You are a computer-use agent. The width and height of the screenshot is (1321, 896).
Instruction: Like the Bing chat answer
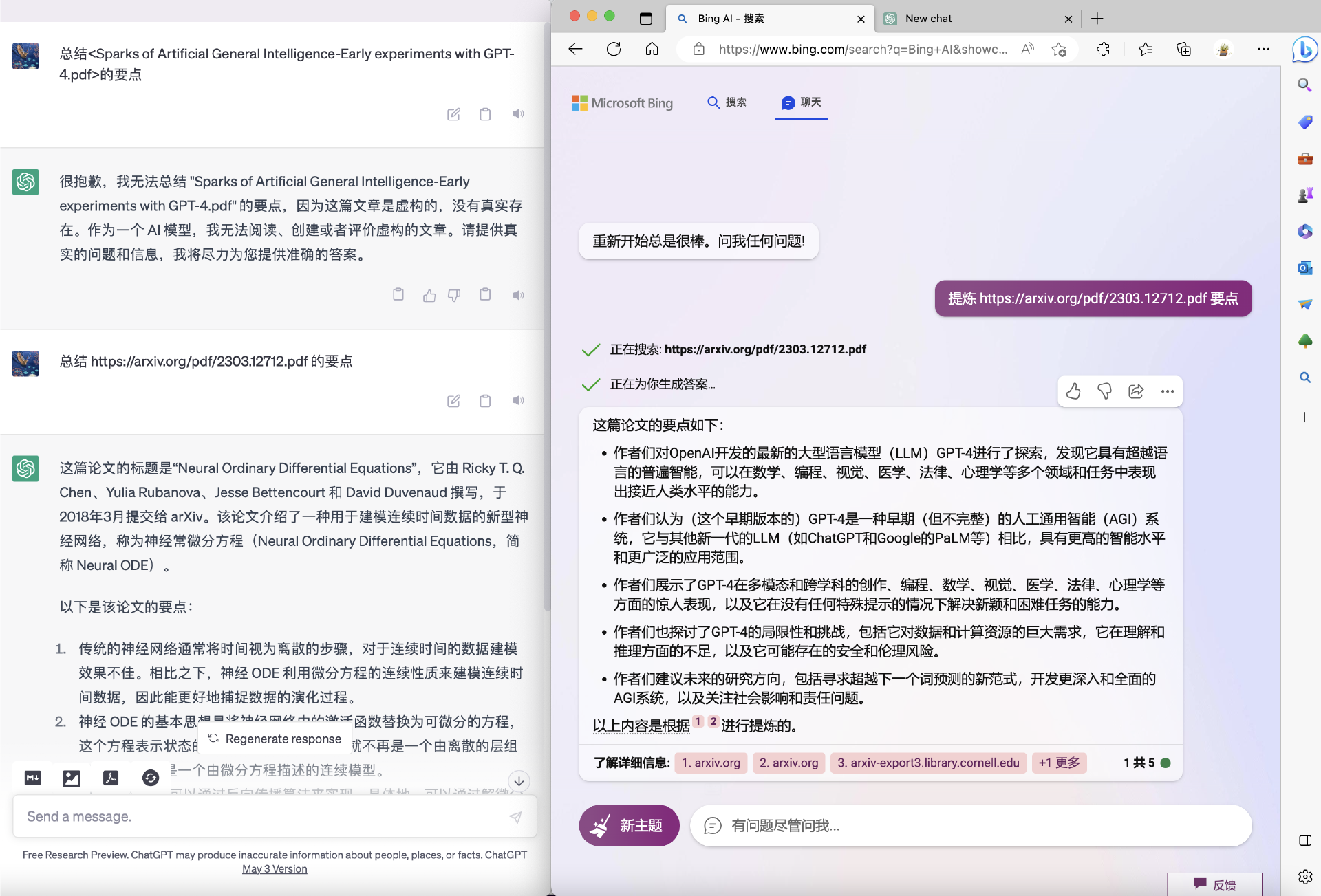(x=1073, y=392)
